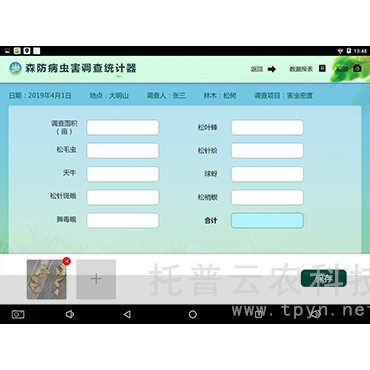Add a new photo with the plus tile
Screen dimensions: 370x370
(x=96, y=279)
